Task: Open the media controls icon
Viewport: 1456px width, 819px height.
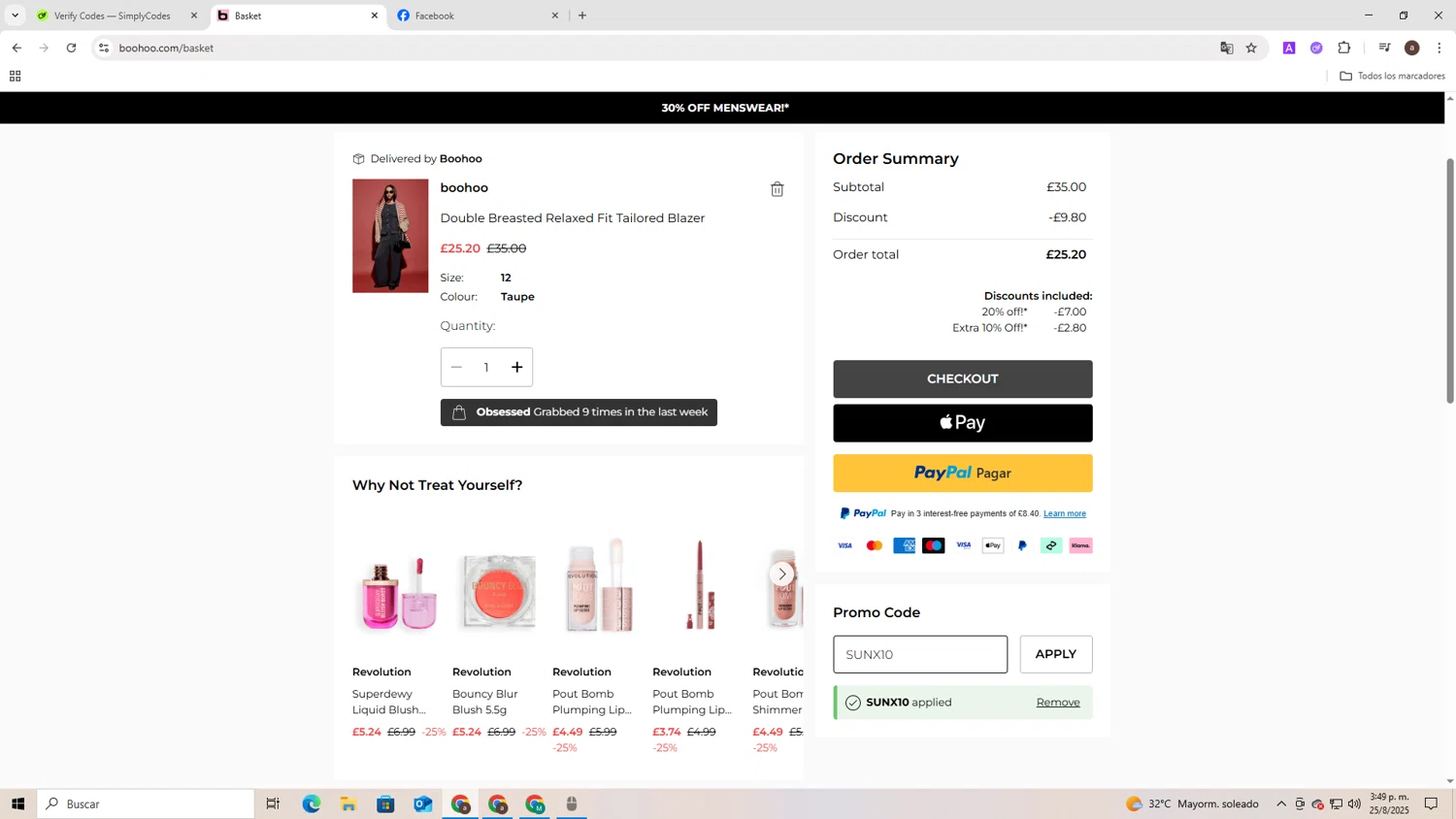Action: click(x=1385, y=48)
